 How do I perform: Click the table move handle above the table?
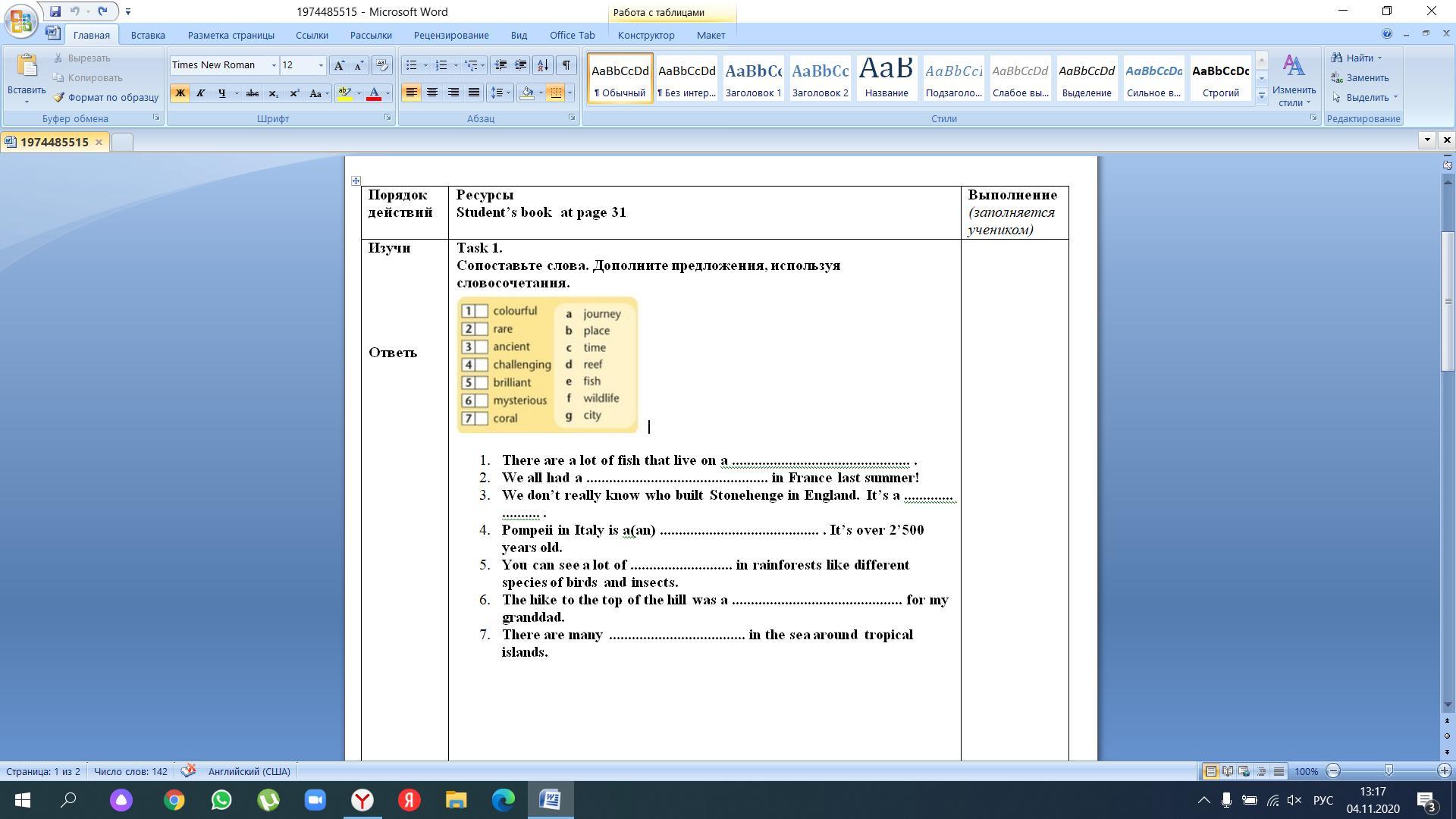pos(356,180)
